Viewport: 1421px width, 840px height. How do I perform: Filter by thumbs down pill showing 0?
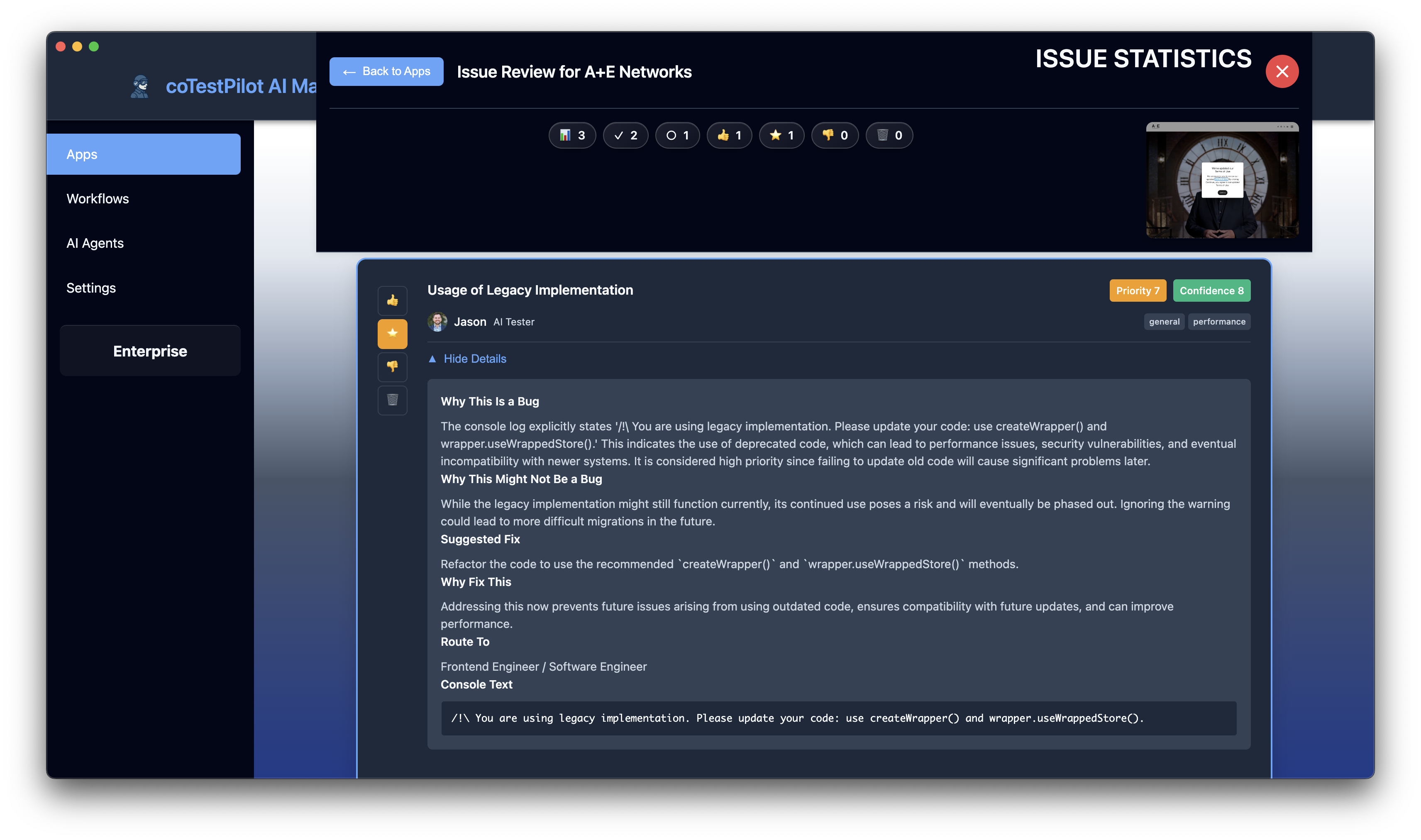(x=835, y=135)
